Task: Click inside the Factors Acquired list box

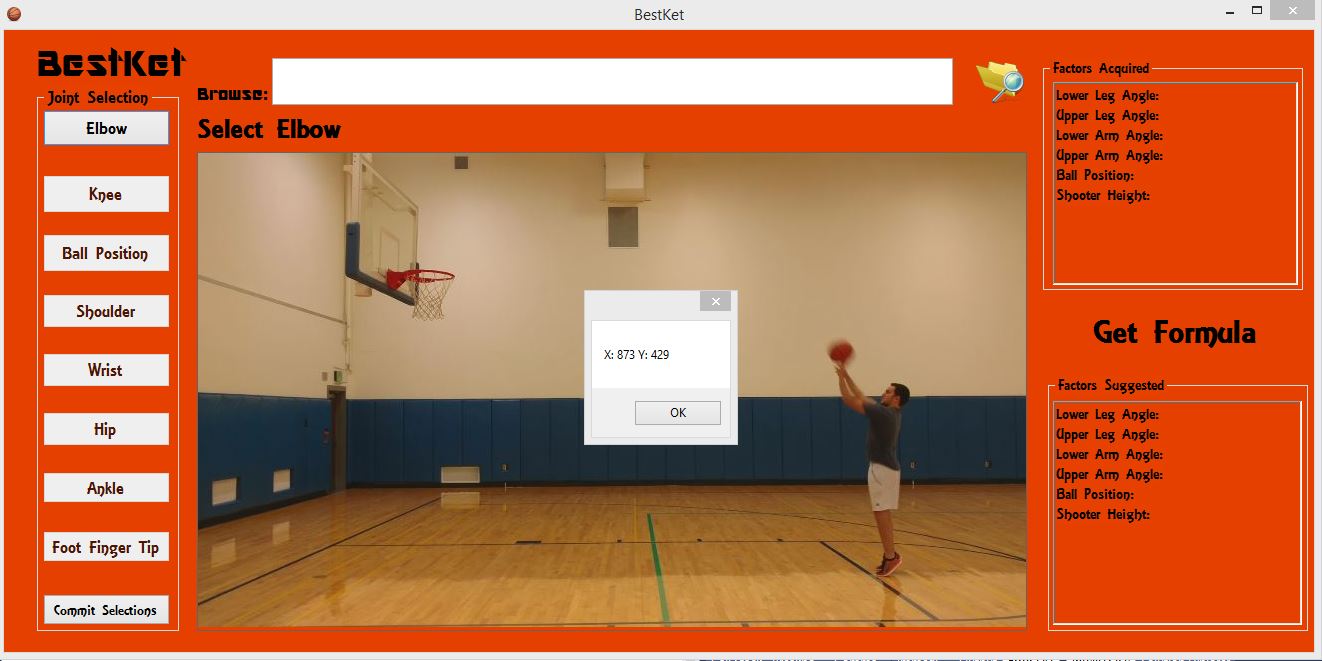Action: click(x=1176, y=183)
